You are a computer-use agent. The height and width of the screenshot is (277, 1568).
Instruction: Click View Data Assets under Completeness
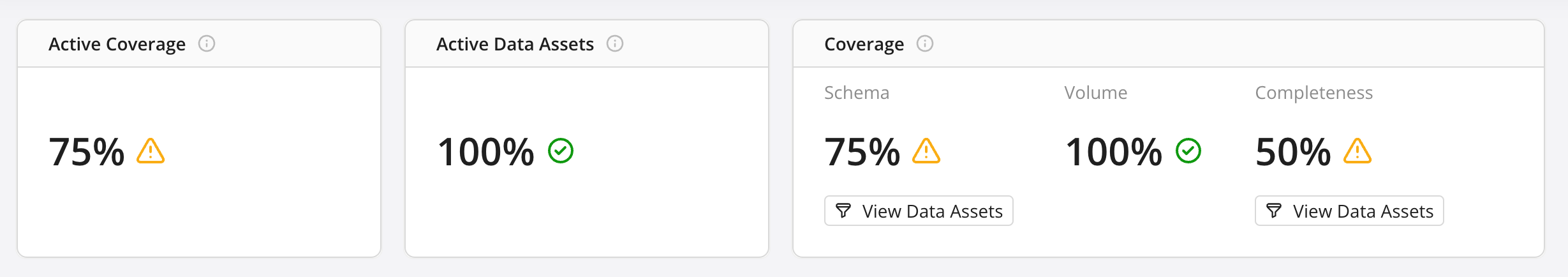coord(1349,211)
